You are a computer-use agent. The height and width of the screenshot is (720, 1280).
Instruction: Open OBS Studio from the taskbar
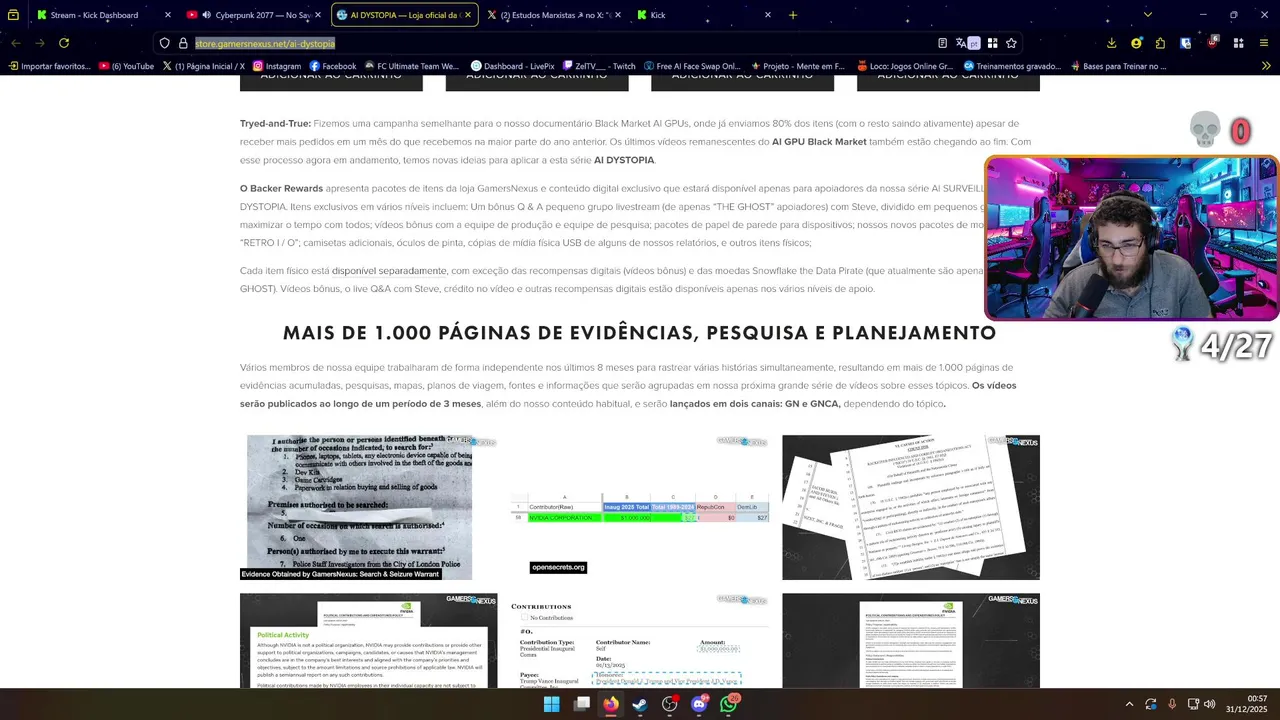point(670,704)
